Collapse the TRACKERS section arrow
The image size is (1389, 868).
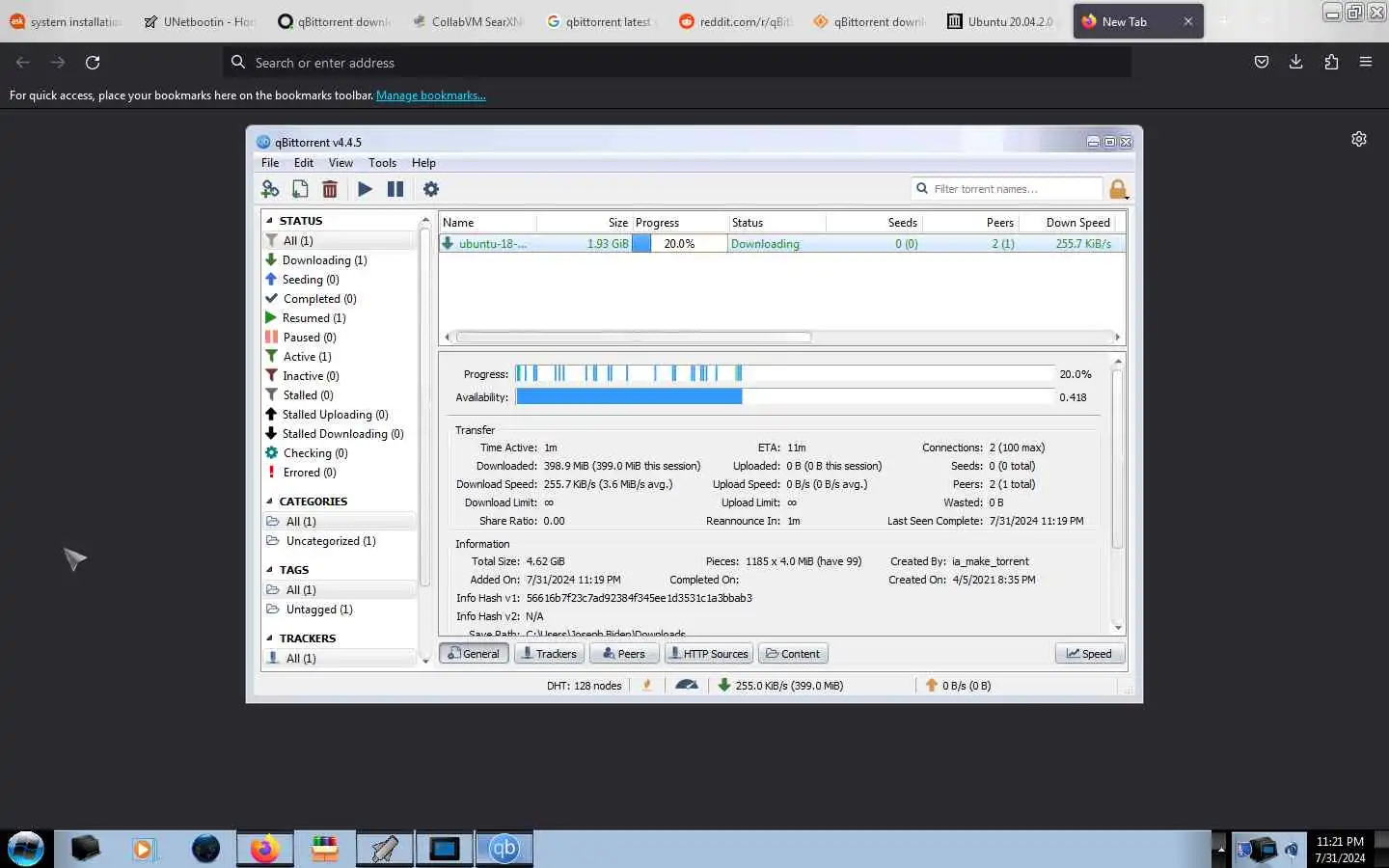tap(269, 638)
